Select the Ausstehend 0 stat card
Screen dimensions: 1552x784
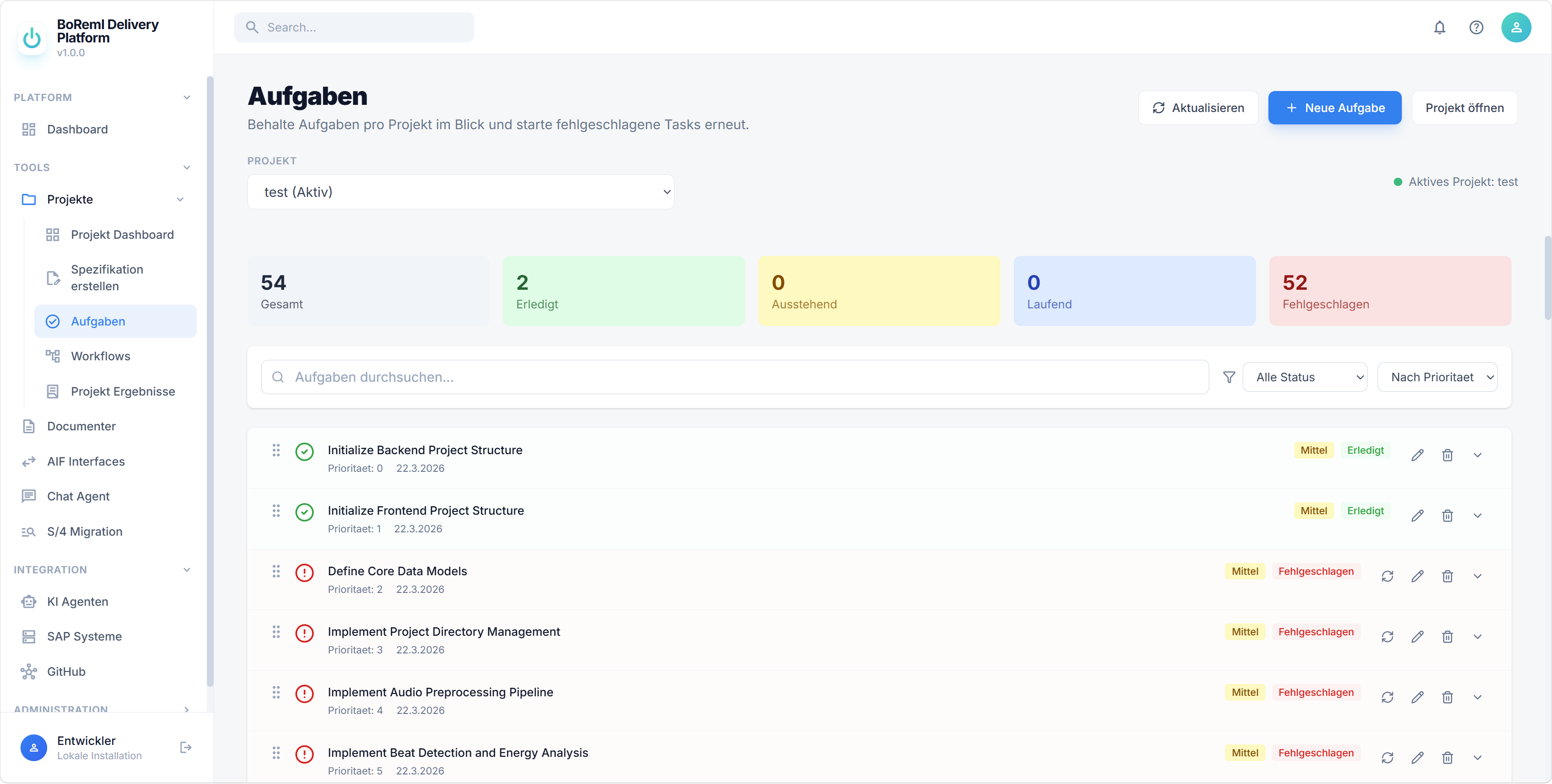[x=879, y=291]
